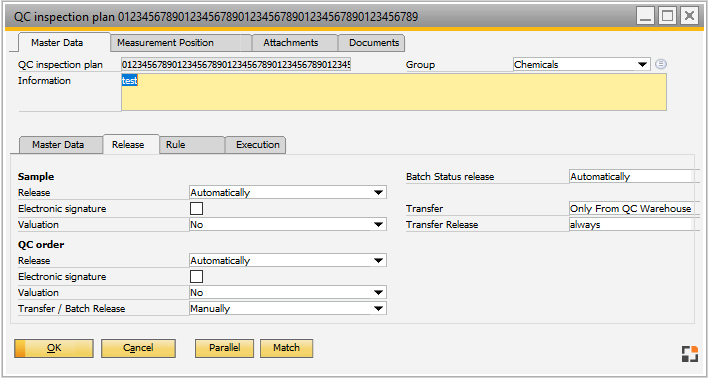Screen dimensions: 710x381
Task: Click into the yellow Information text area
Action: [x=393, y=92]
